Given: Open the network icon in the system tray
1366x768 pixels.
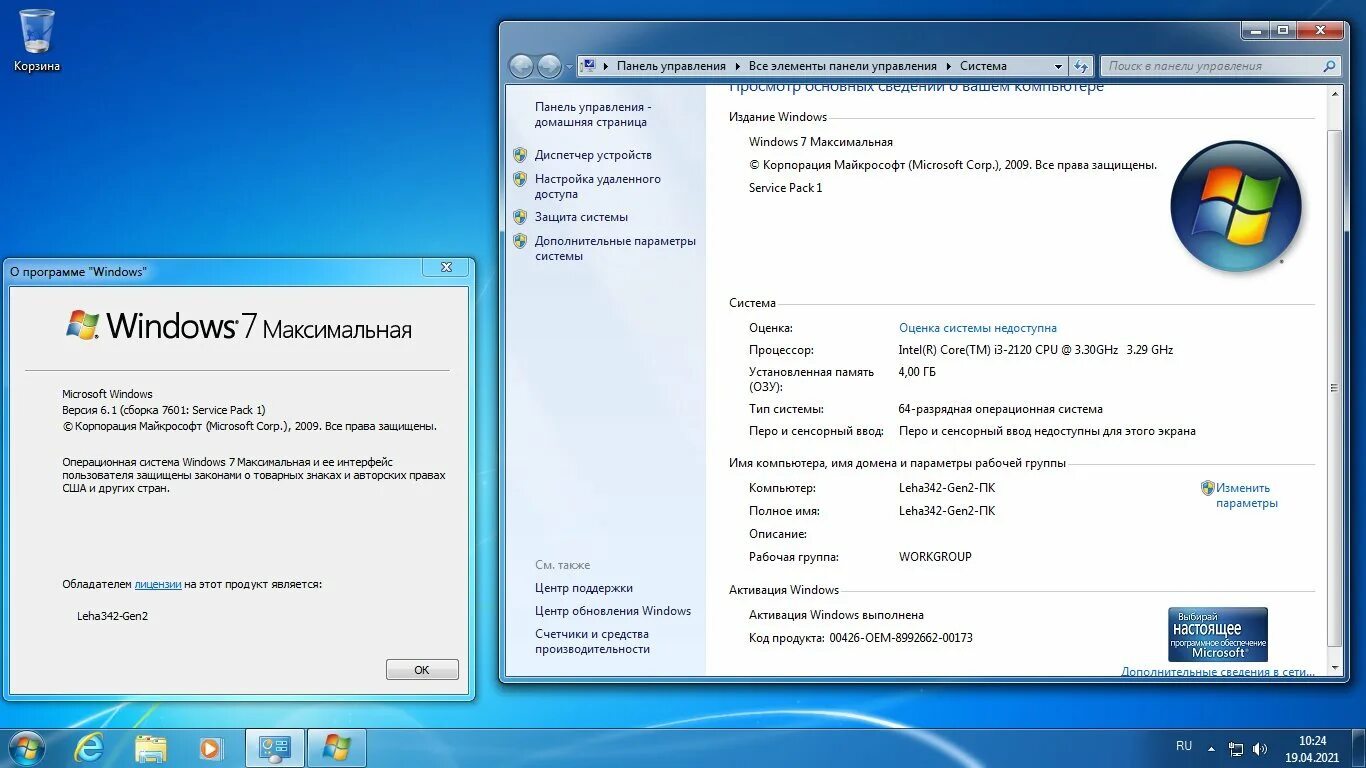Looking at the screenshot, I should (x=1236, y=748).
